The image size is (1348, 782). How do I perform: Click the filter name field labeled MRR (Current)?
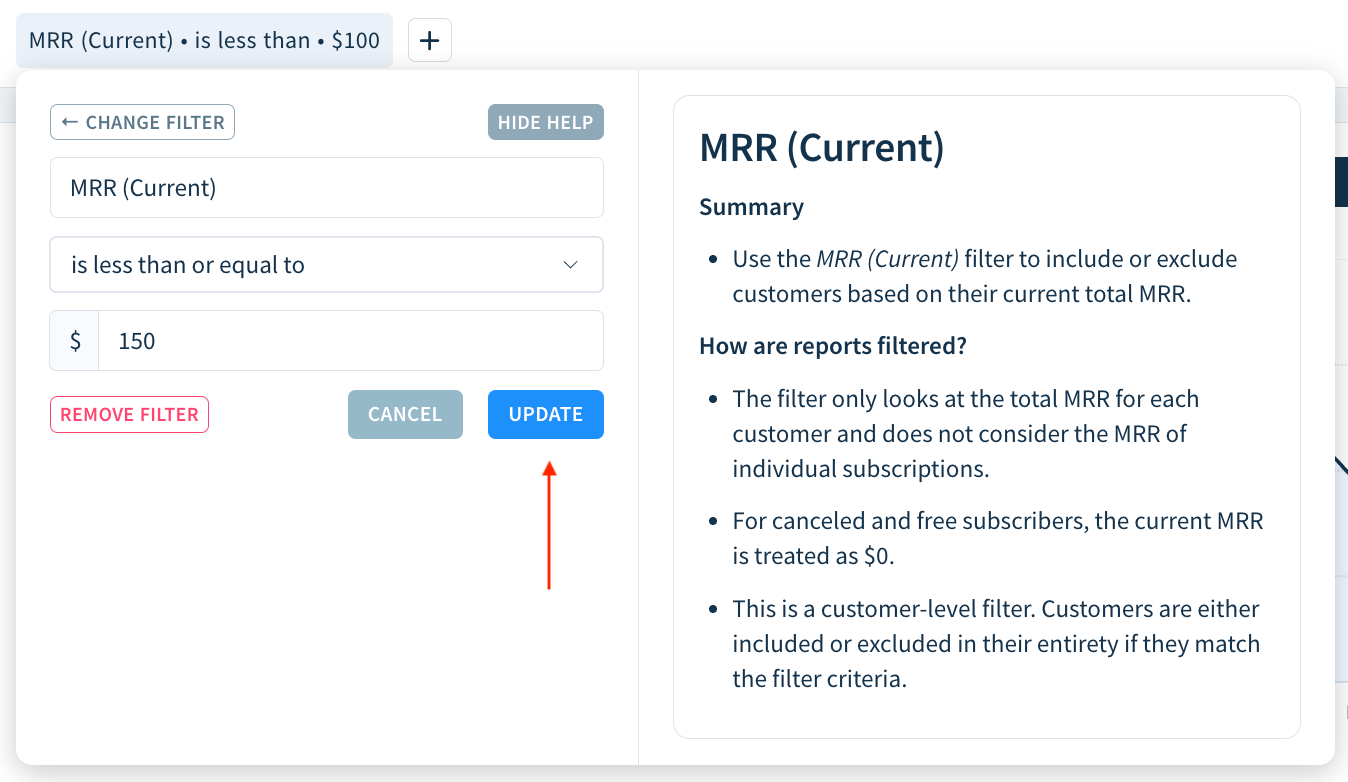[x=326, y=187]
